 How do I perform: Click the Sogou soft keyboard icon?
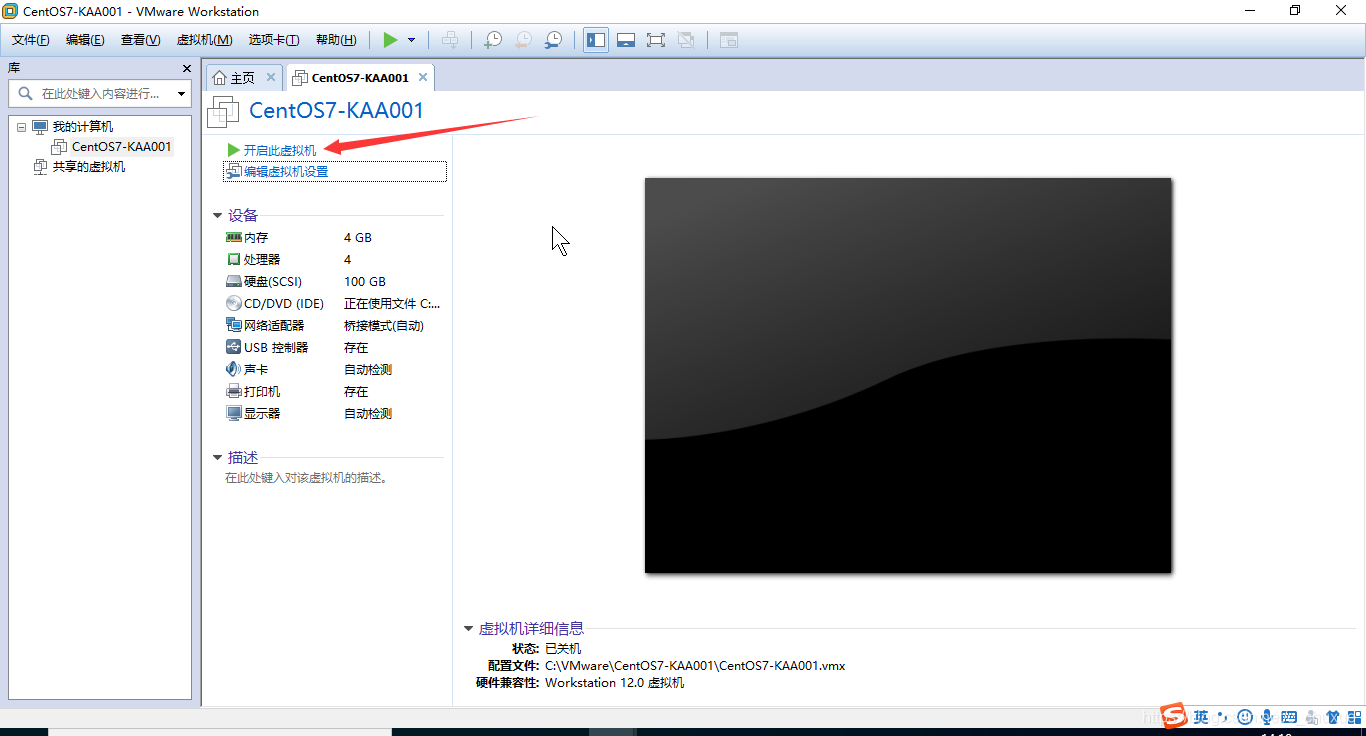pyautogui.click(x=1289, y=717)
